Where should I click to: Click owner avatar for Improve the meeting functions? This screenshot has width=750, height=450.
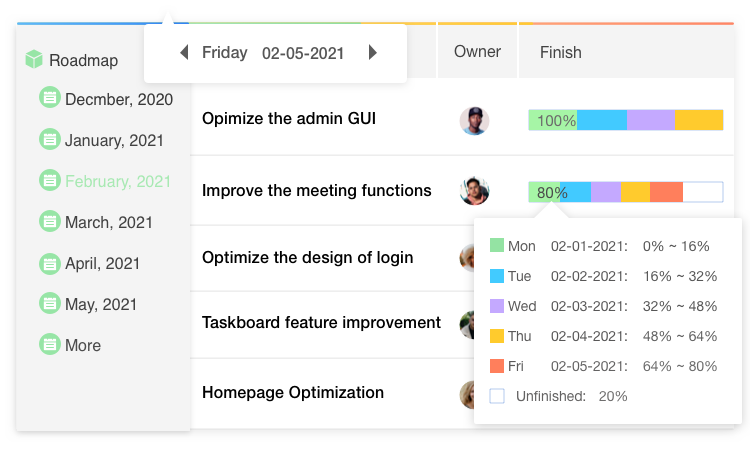click(474, 191)
